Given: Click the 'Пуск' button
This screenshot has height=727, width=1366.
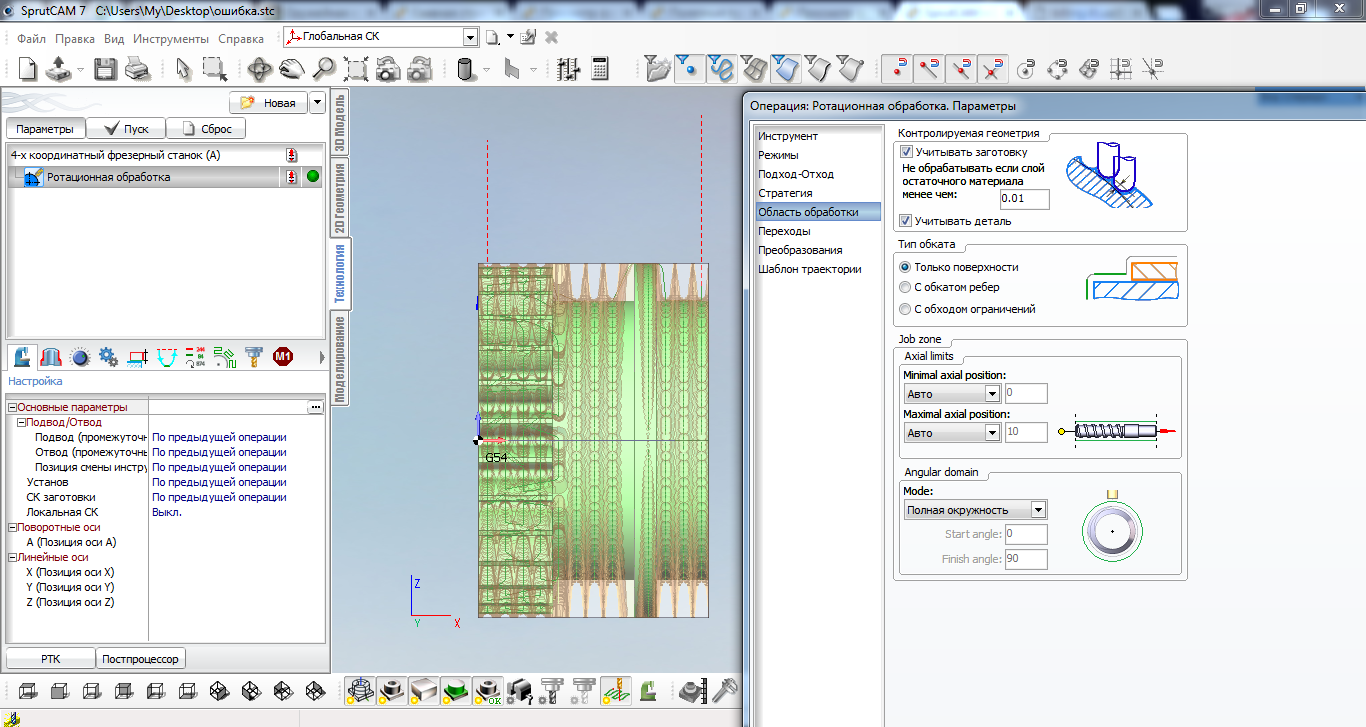Looking at the screenshot, I should [125, 129].
